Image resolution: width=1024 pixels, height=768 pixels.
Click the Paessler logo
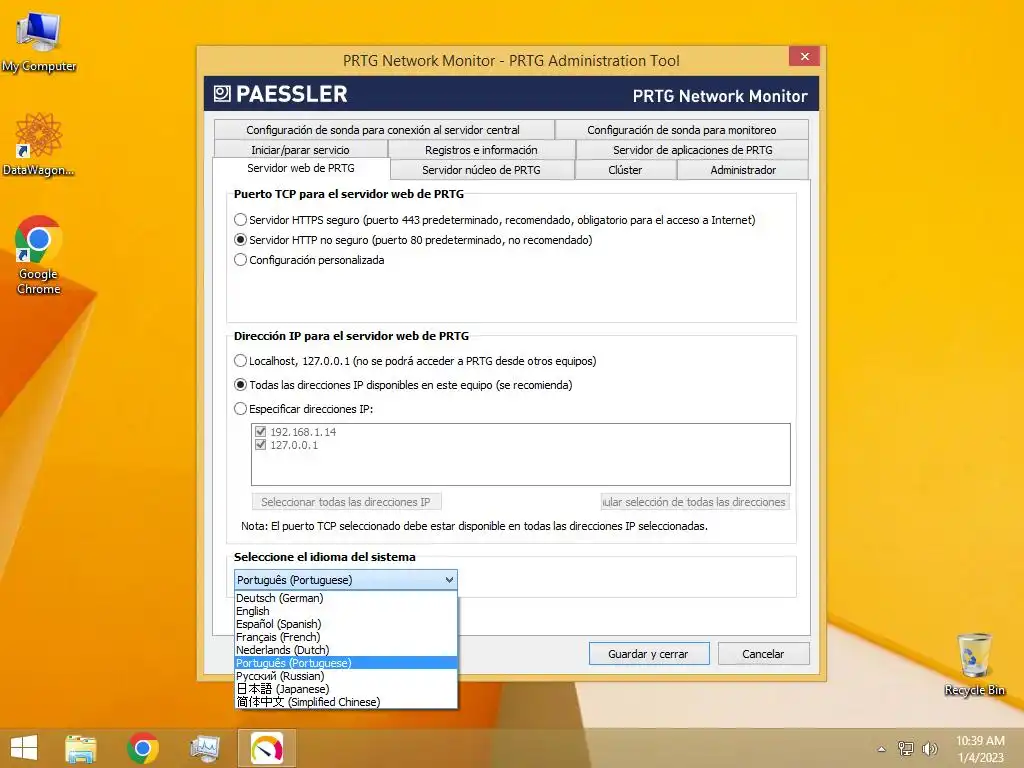(281, 94)
